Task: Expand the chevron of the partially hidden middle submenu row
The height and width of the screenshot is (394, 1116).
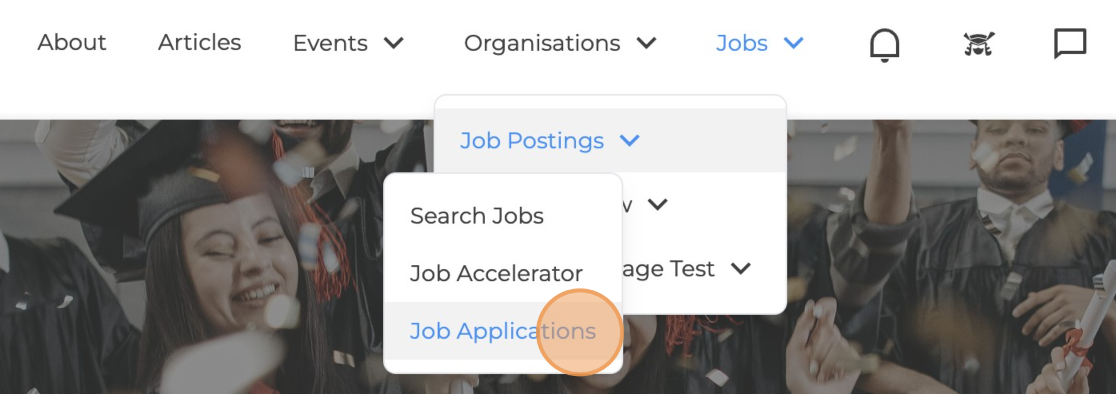Action: pyautogui.click(x=658, y=205)
